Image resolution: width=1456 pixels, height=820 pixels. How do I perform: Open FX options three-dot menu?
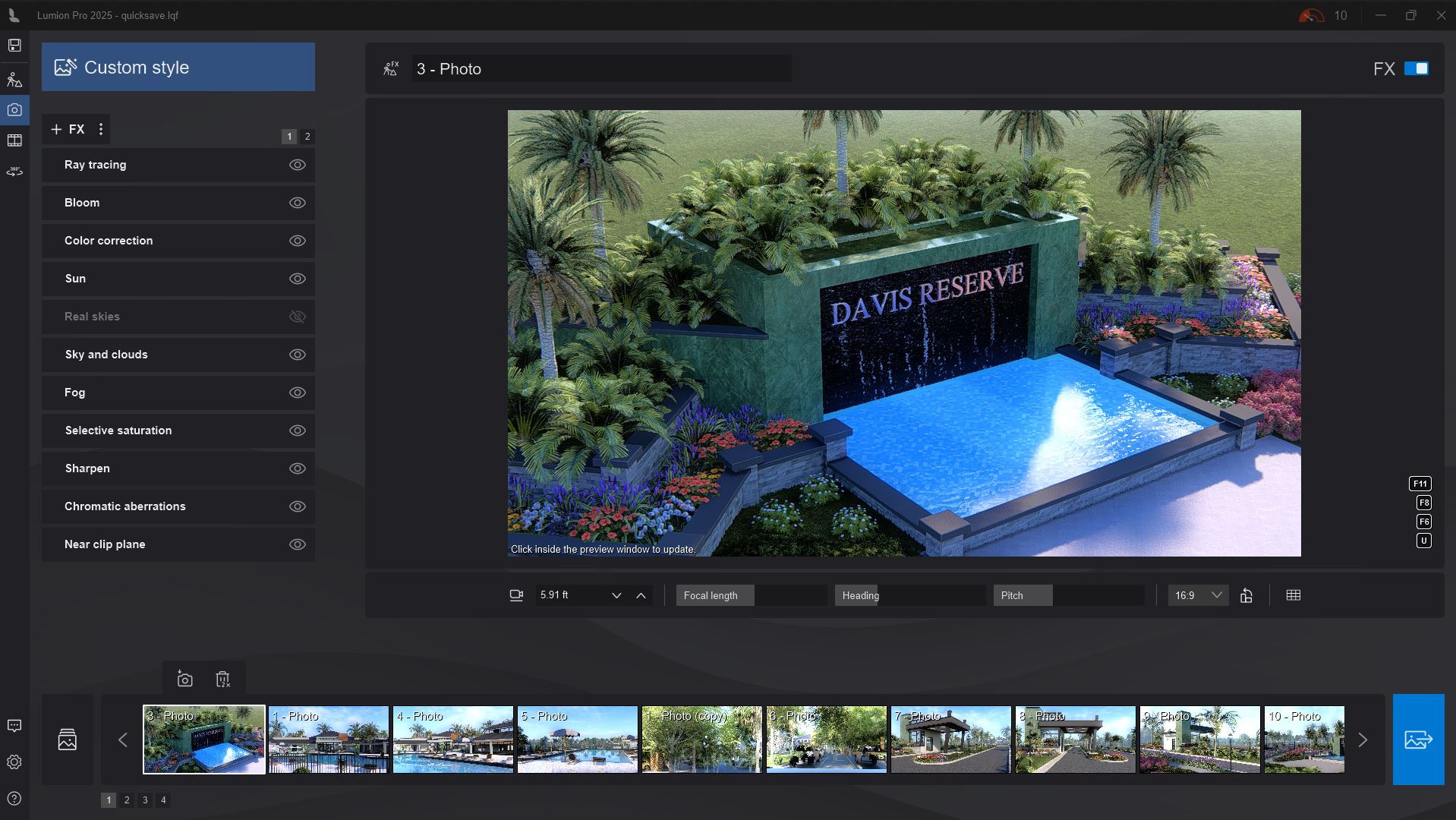pyautogui.click(x=101, y=129)
